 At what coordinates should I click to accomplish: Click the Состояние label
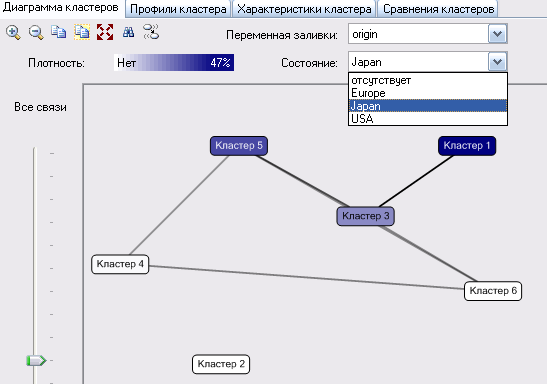point(309,63)
